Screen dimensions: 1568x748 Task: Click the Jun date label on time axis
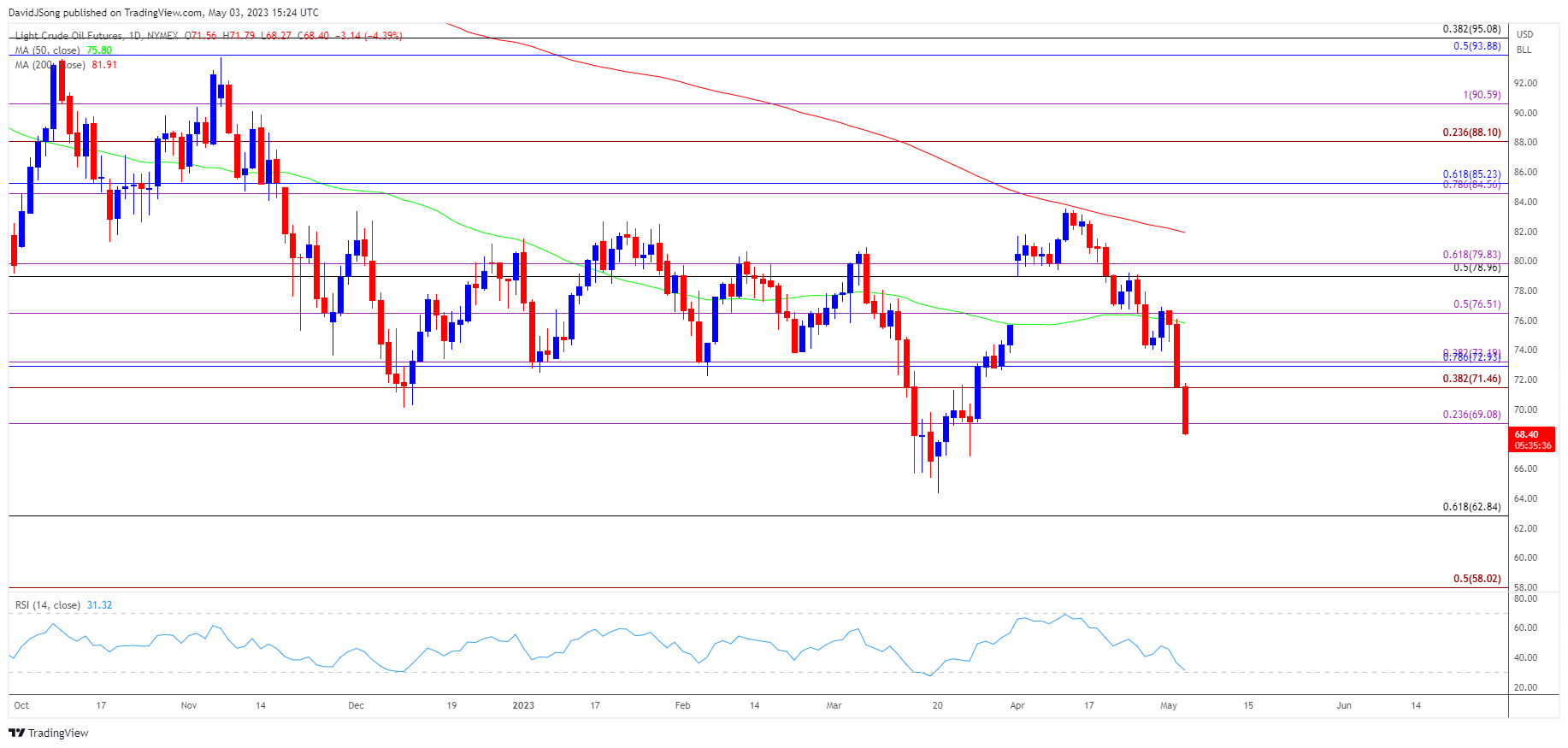1343,705
